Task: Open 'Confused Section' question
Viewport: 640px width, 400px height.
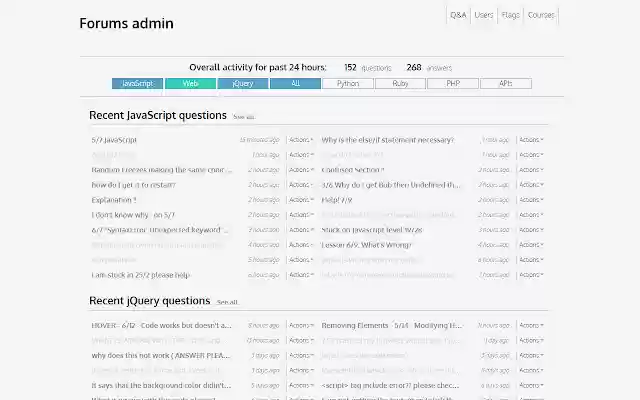Action: [353, 170]
